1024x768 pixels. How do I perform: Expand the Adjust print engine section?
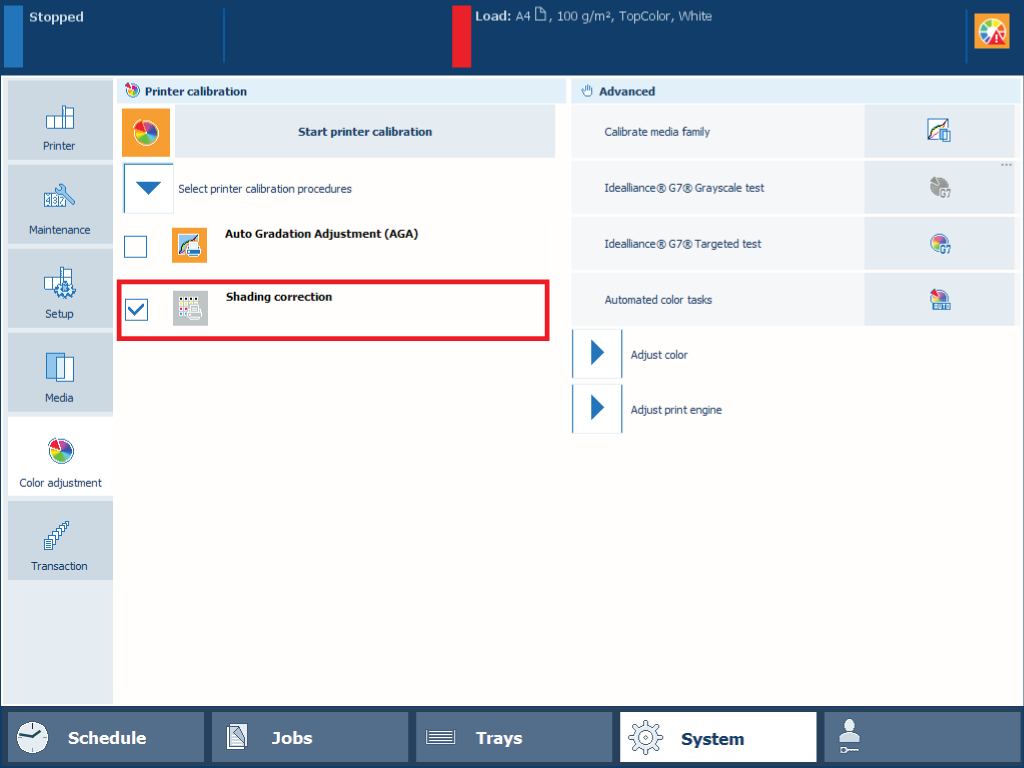pos(597,409)
